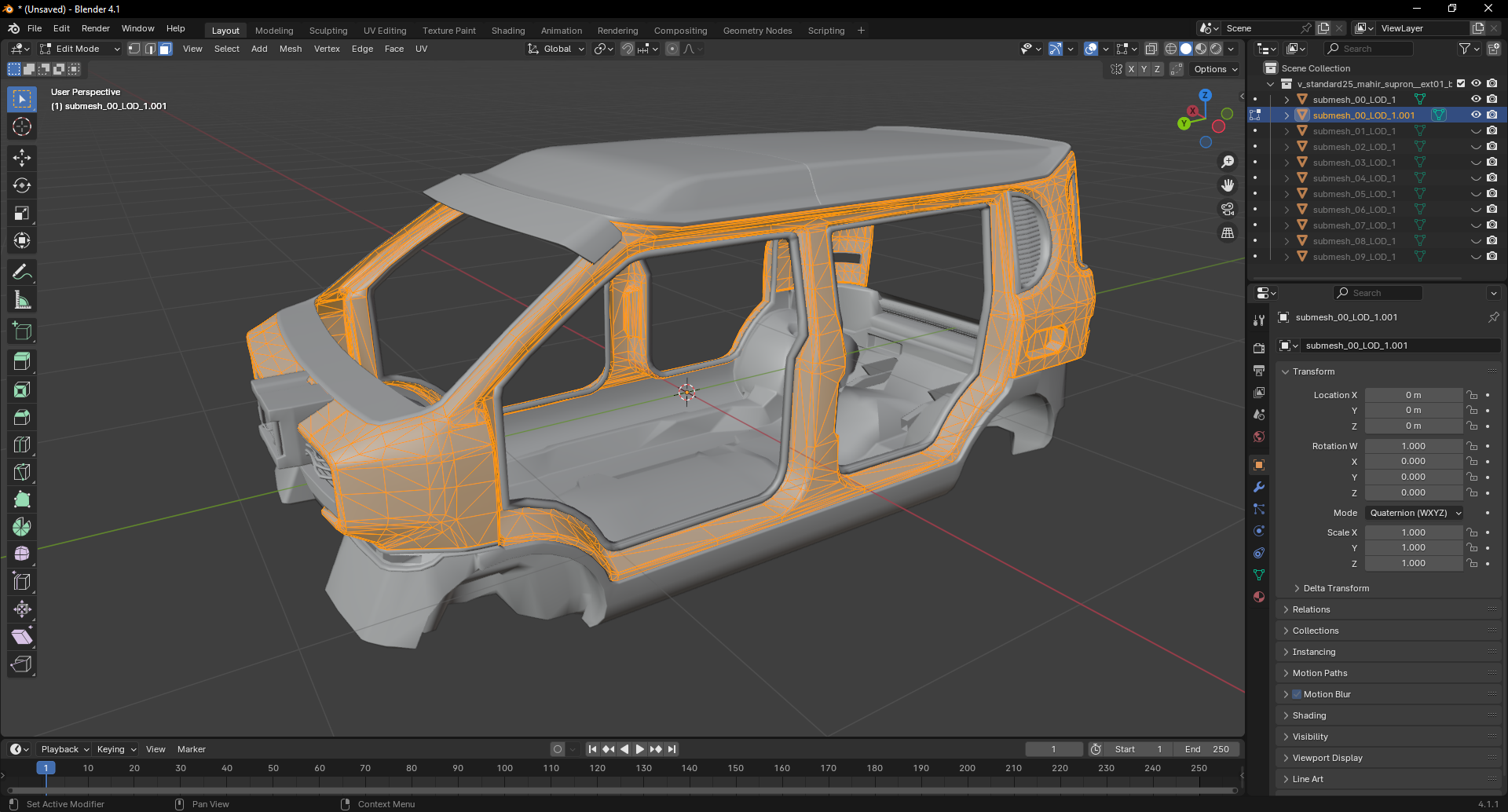Click the Location X value field
Screen dimensions: 1508x812
[1412, 395]
